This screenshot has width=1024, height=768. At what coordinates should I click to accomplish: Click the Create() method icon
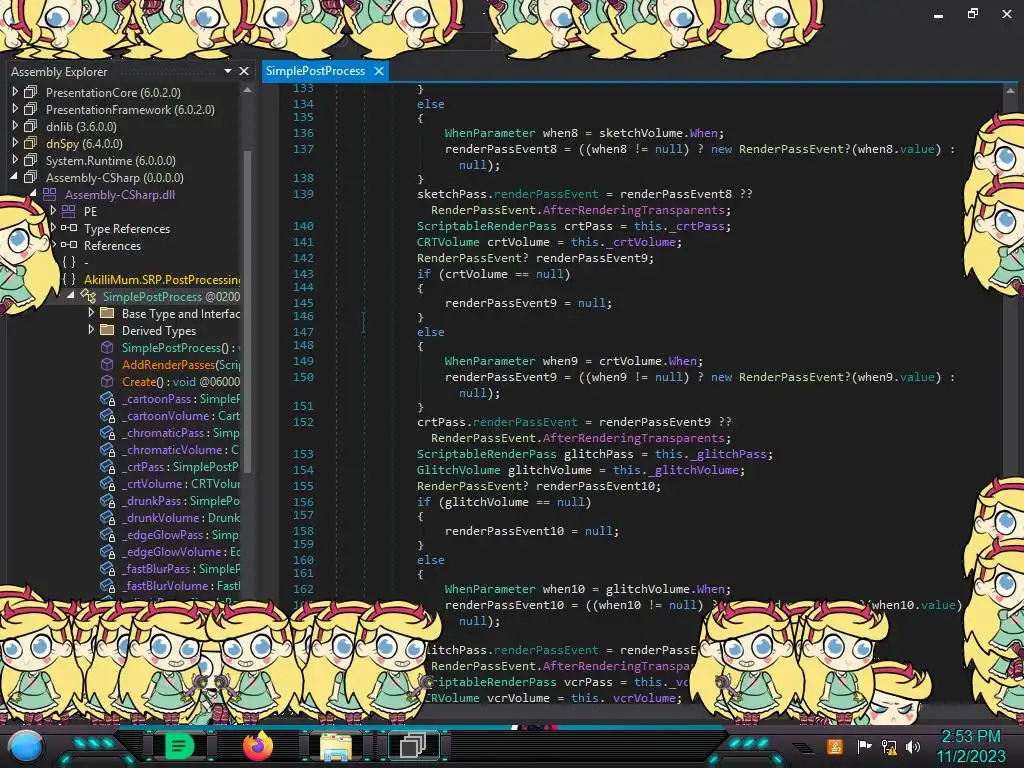[107, 381]
